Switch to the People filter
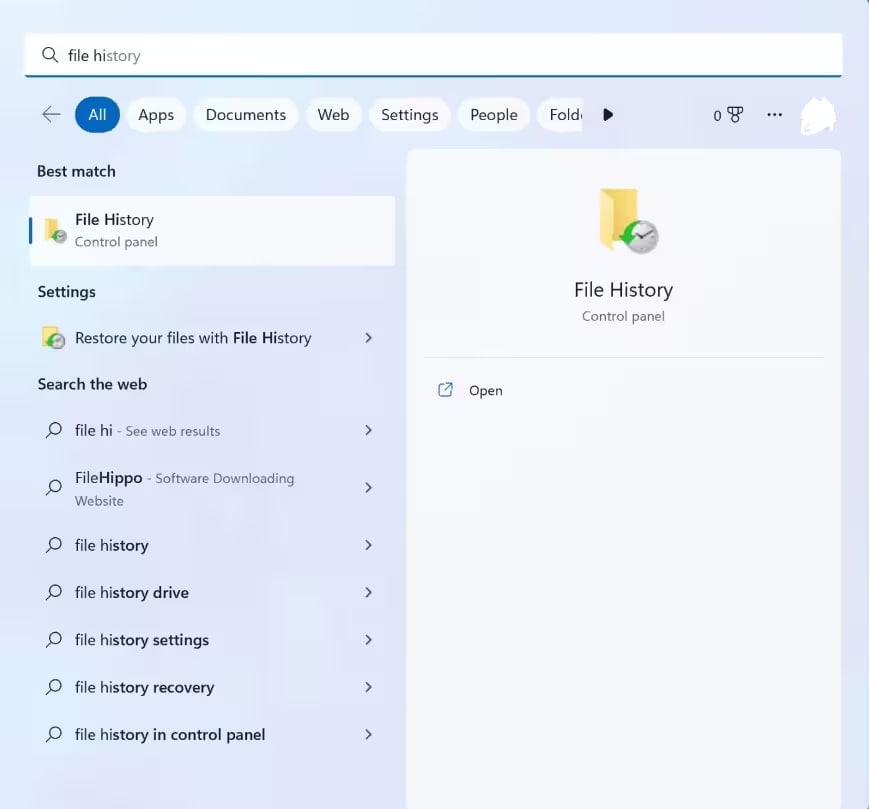 [x=494, y=115]
